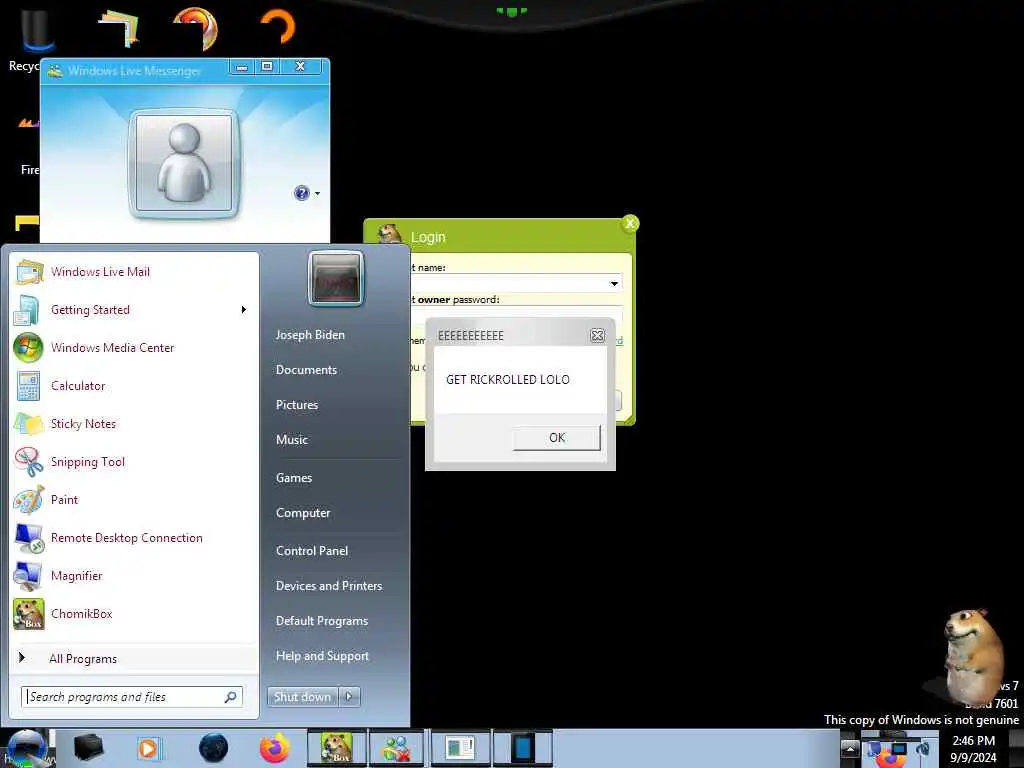Click the Shut down button
This screenshot has width=1024, height=768.
click(x=303, y=697)
